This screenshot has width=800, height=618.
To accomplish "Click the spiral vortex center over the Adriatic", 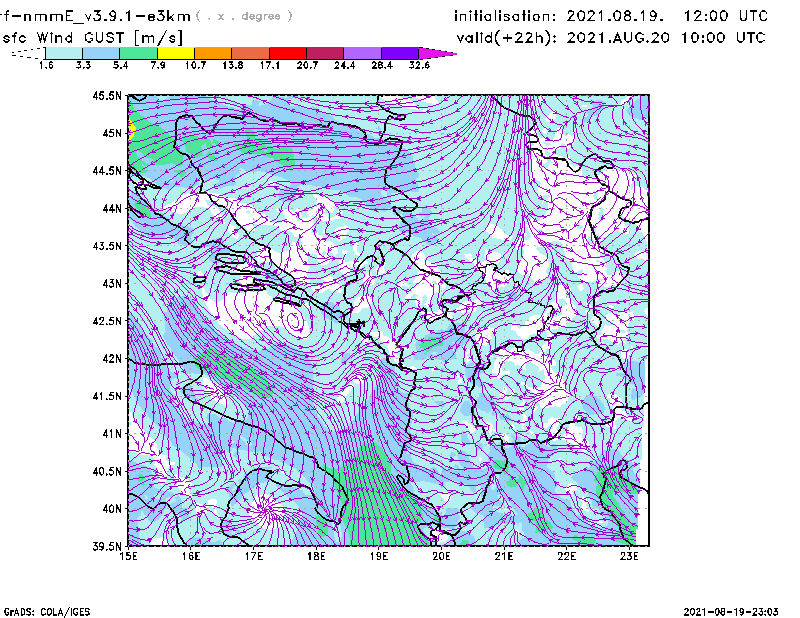I will pyautogui.click(x=294, y=321).
